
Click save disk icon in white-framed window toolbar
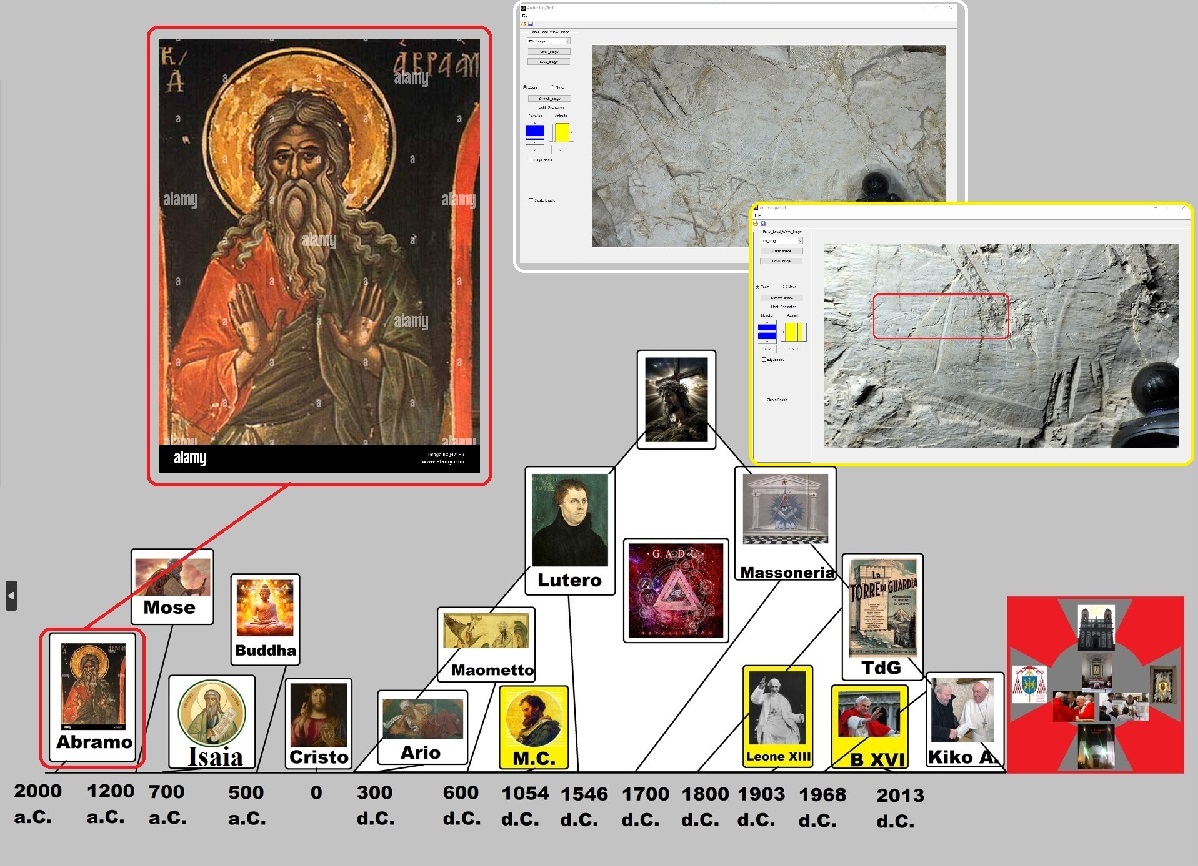point(530,24)
